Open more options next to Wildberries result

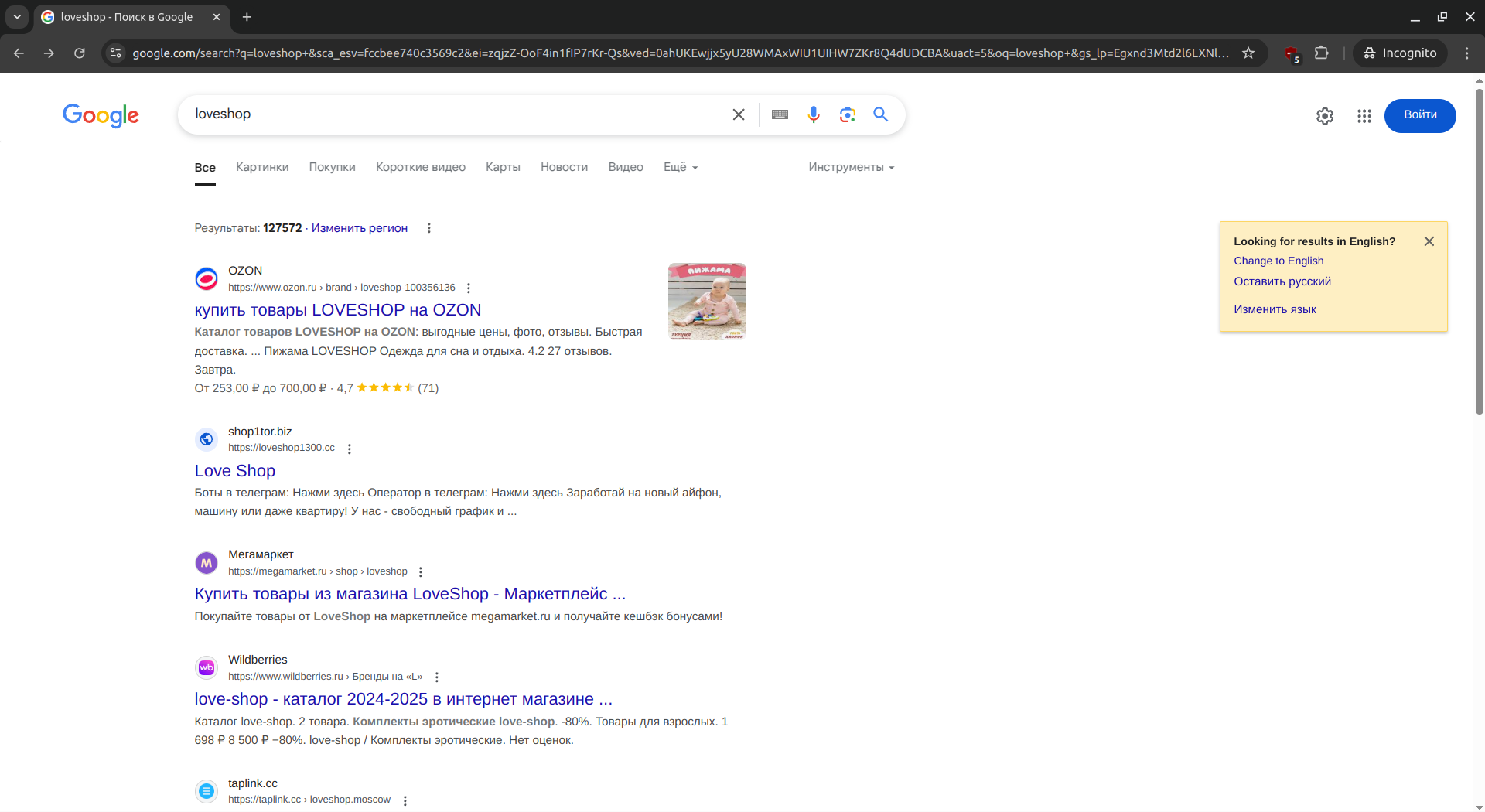[x=437, y=677]
